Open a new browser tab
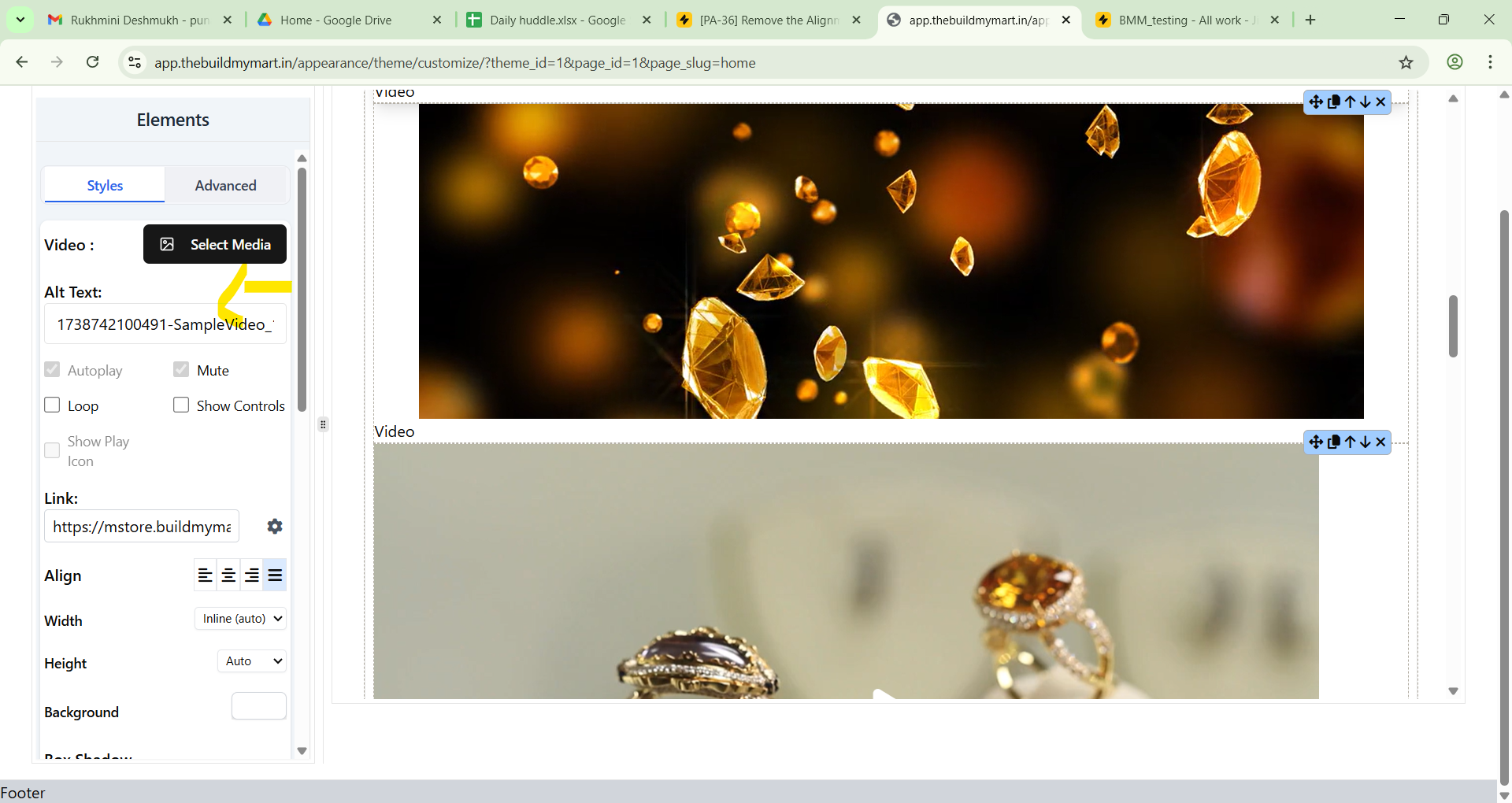Screen dimensions: 1512x803 (x=1310, y=20)
